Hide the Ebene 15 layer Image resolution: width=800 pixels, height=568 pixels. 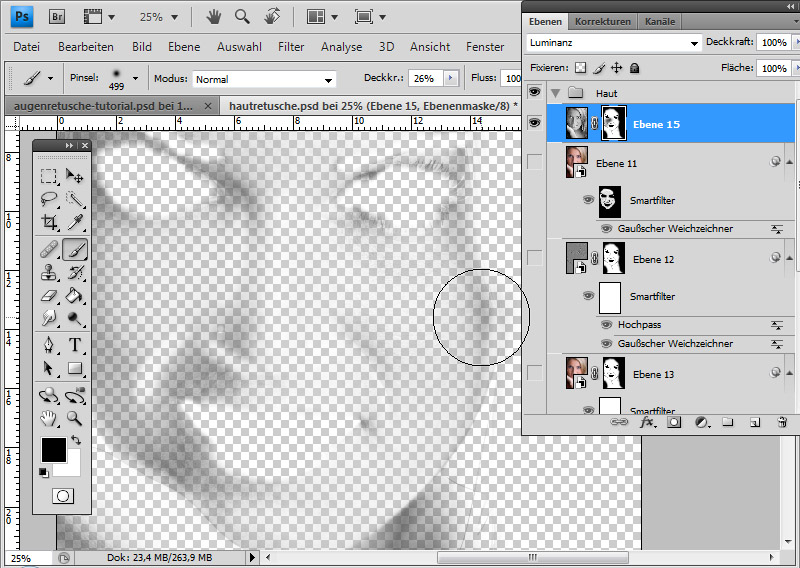[534, 123]
